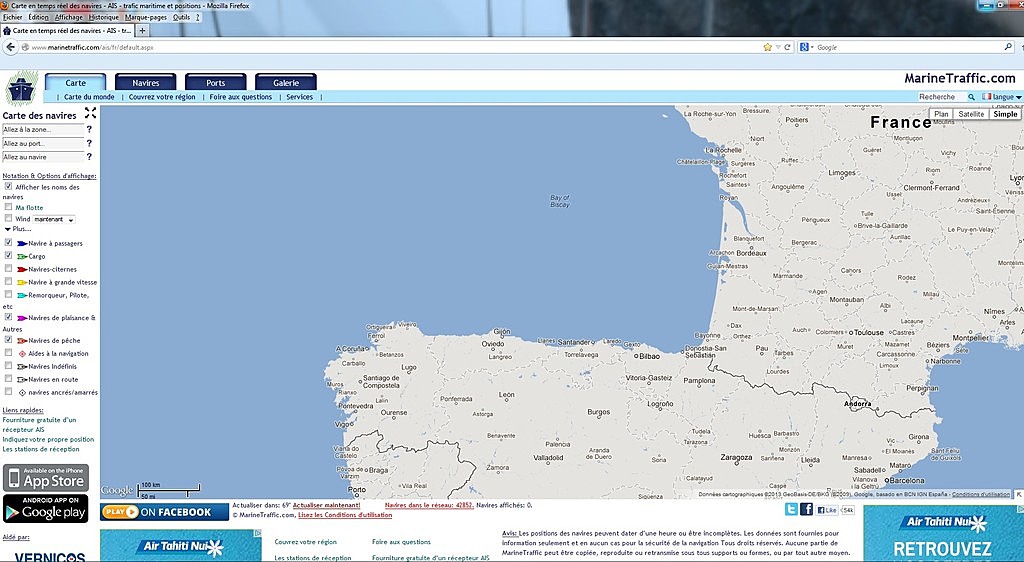The width and height of the screenshot is (1024, 562).
Task: Uncheck the Cargo checkbox
Action: (x=8, y=255)
